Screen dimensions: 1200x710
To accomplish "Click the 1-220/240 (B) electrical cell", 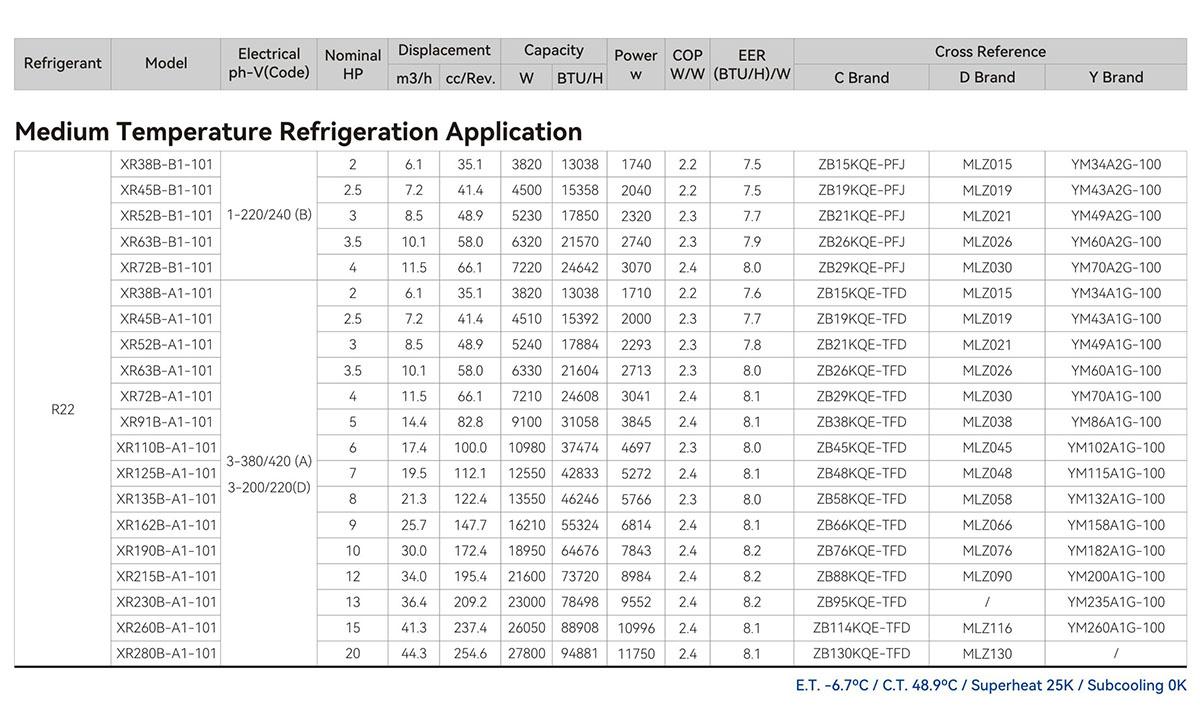I will click(x=269, y=215).
